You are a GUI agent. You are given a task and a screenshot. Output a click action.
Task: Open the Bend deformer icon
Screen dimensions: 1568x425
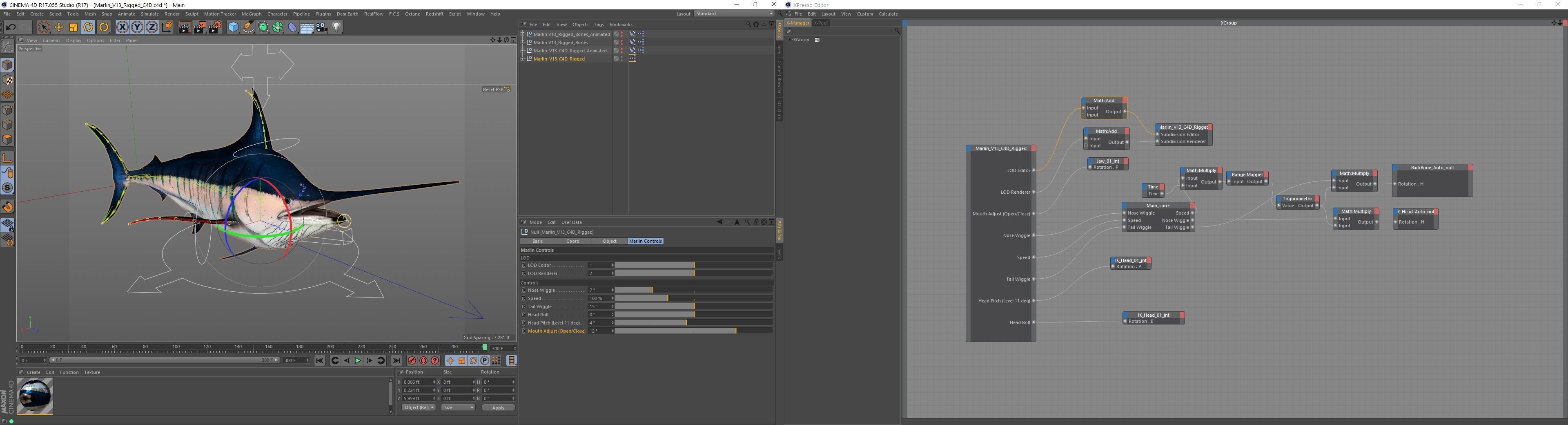coord(292,27)
